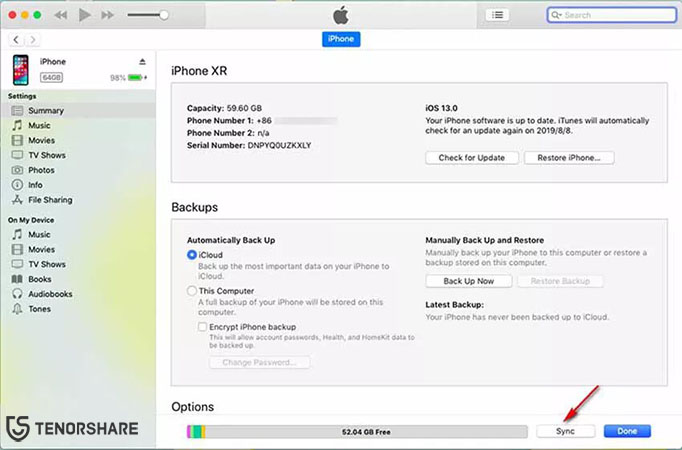Open Audiobooks under On My Device

point(78,294)
